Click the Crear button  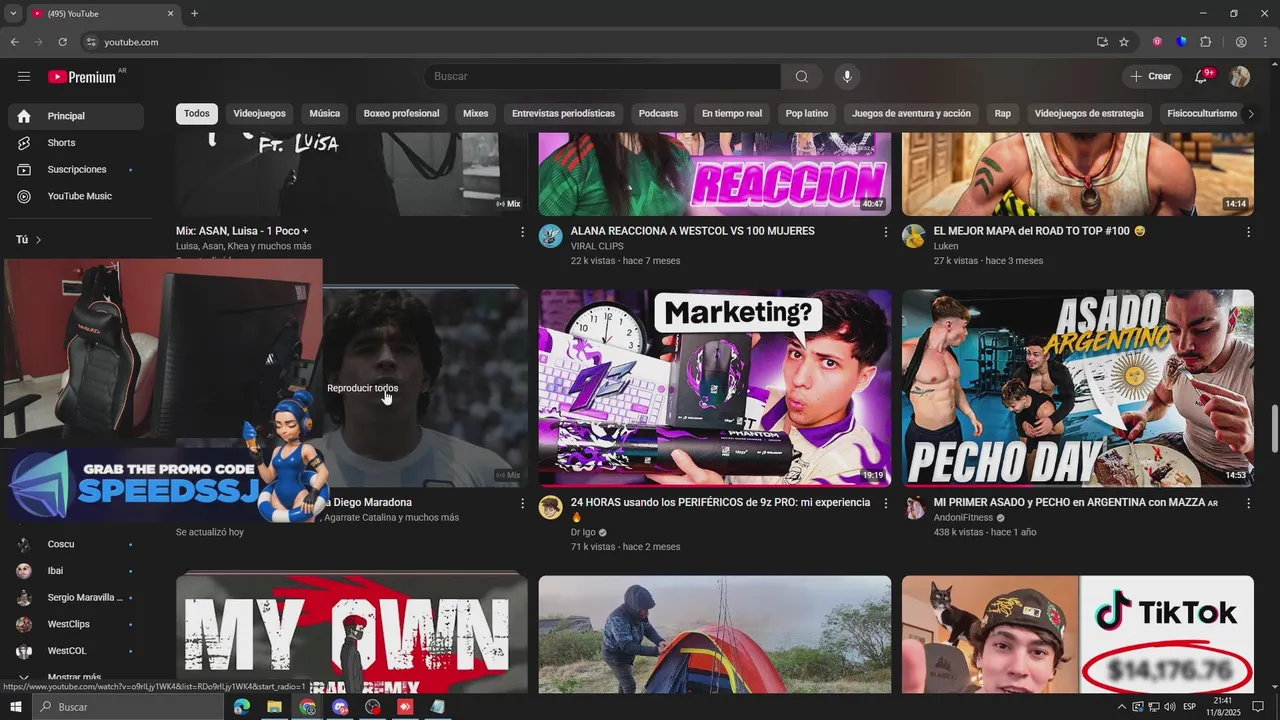click(1151, 77)
